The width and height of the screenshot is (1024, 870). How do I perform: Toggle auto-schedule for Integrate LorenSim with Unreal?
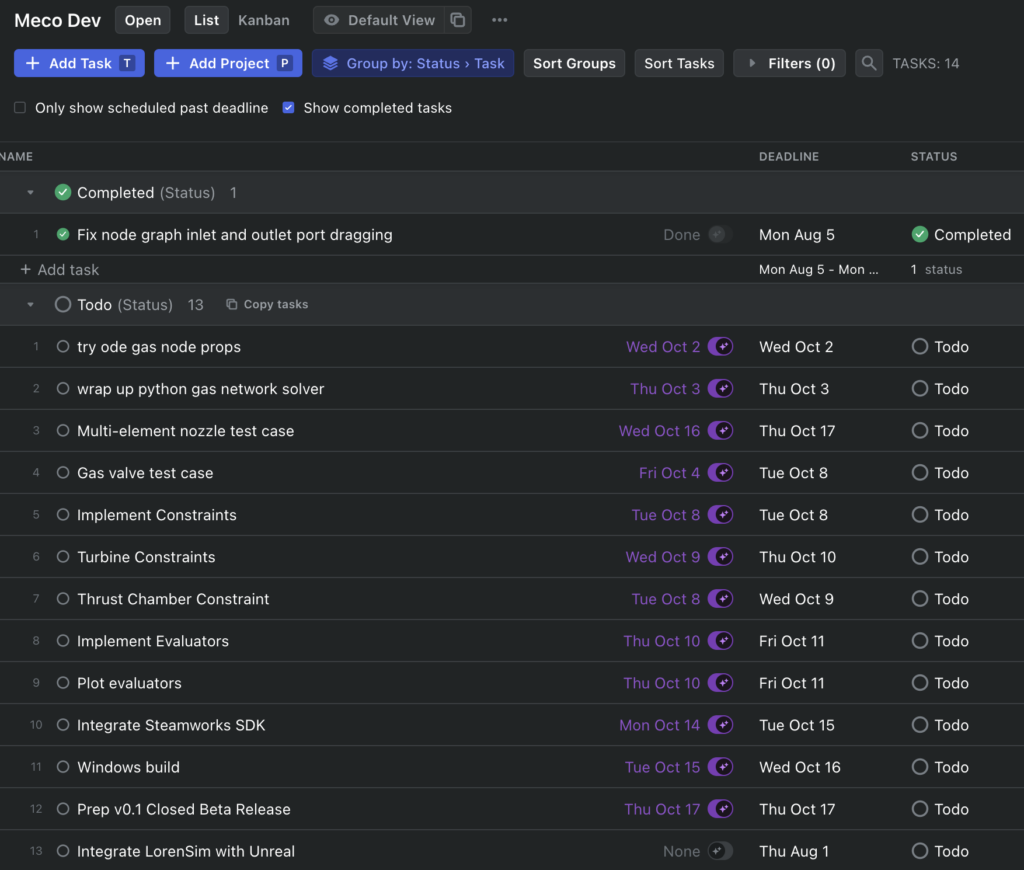[x=720, y=851]
